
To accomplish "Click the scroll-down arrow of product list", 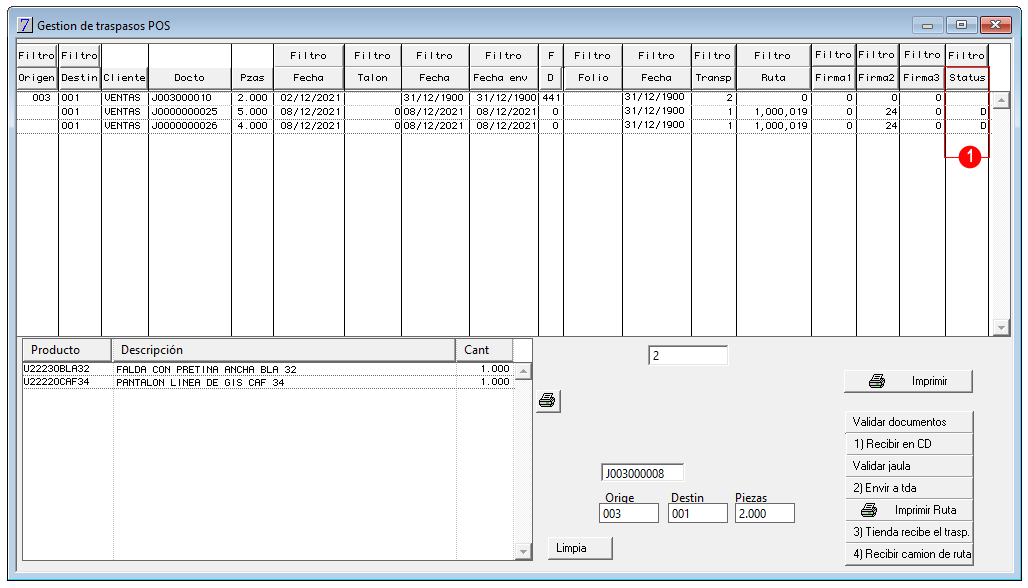I will pyautogui.click(x=523, y=551).
